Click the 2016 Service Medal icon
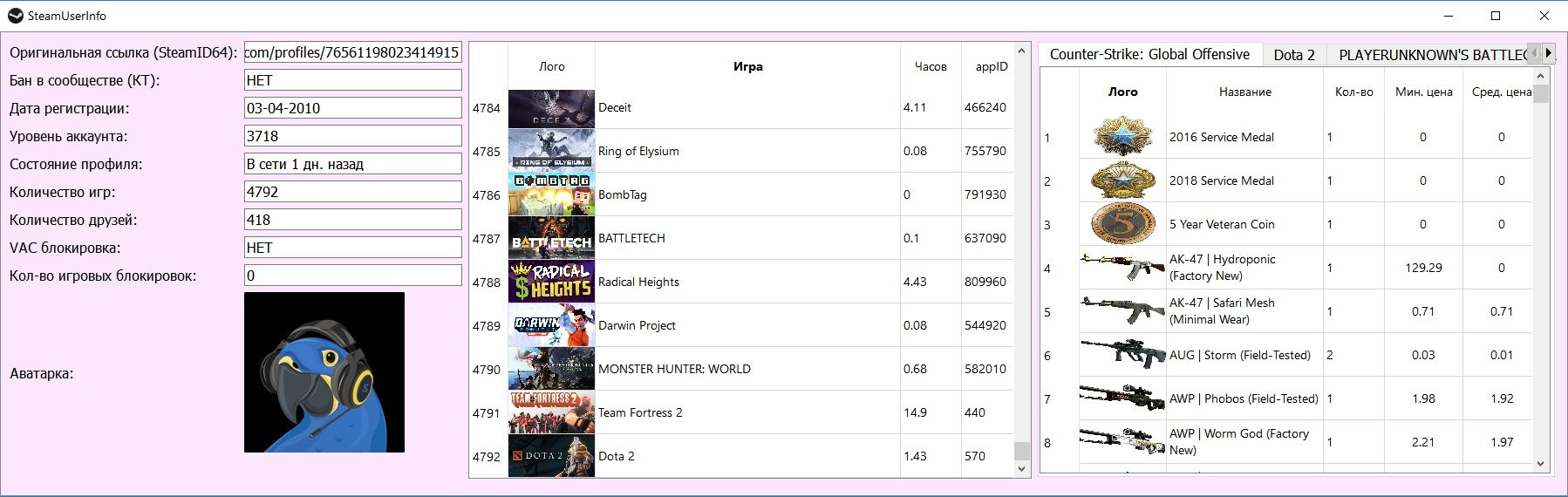1568x497 pixels. pos(1123,137)
